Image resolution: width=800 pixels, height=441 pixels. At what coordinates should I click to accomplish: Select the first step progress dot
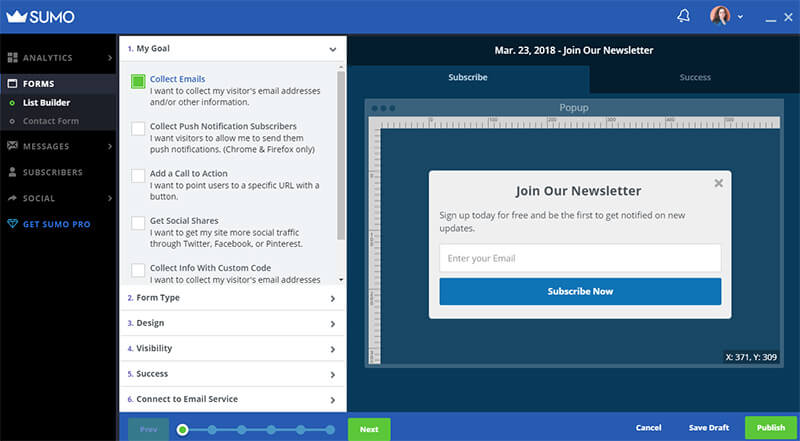click(183, 430)
